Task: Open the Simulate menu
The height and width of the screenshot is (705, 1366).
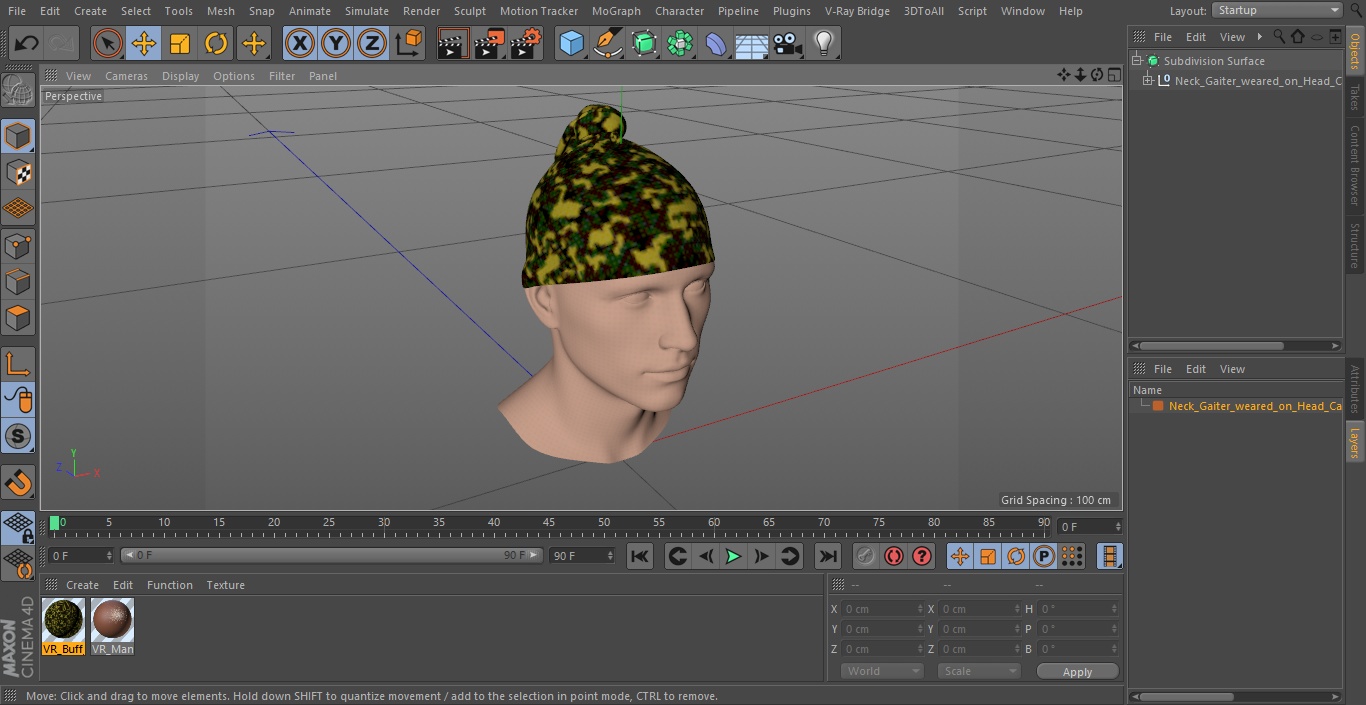Action: click(x=367, y=11)
